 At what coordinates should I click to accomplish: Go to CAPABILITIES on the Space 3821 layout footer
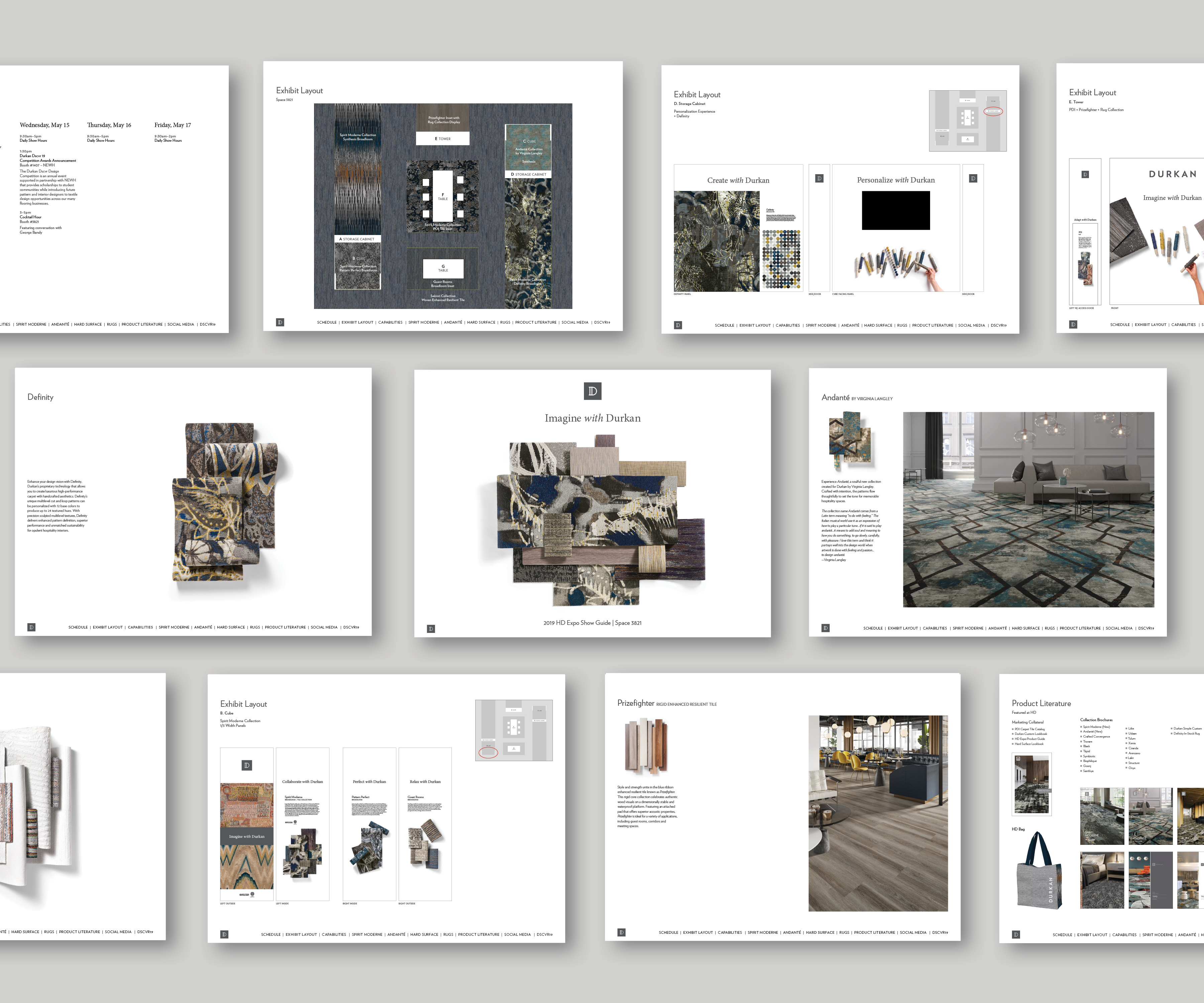390,322
